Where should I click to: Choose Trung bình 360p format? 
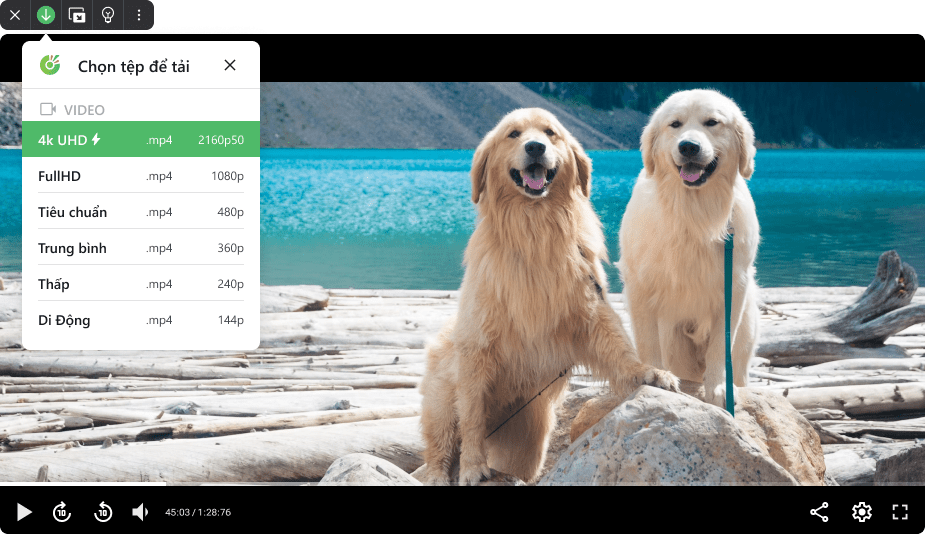[x=140, y=248]
